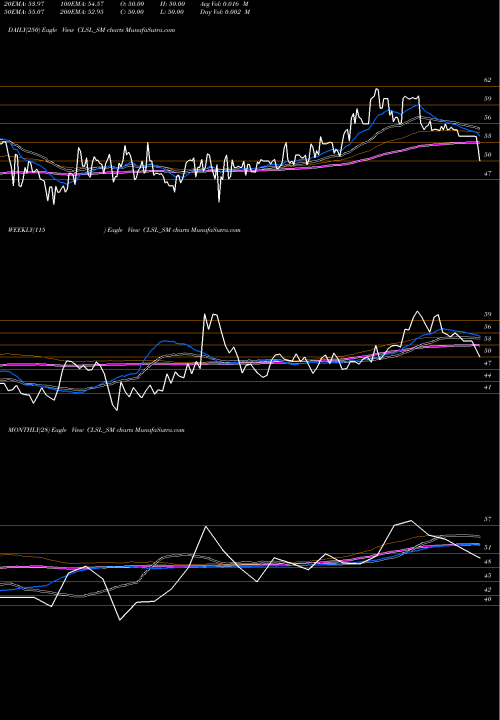Screen dimensions: 500x720
Task: Click the WEEKLY Eagle View chart title
Action: click(x=124, y=230)
